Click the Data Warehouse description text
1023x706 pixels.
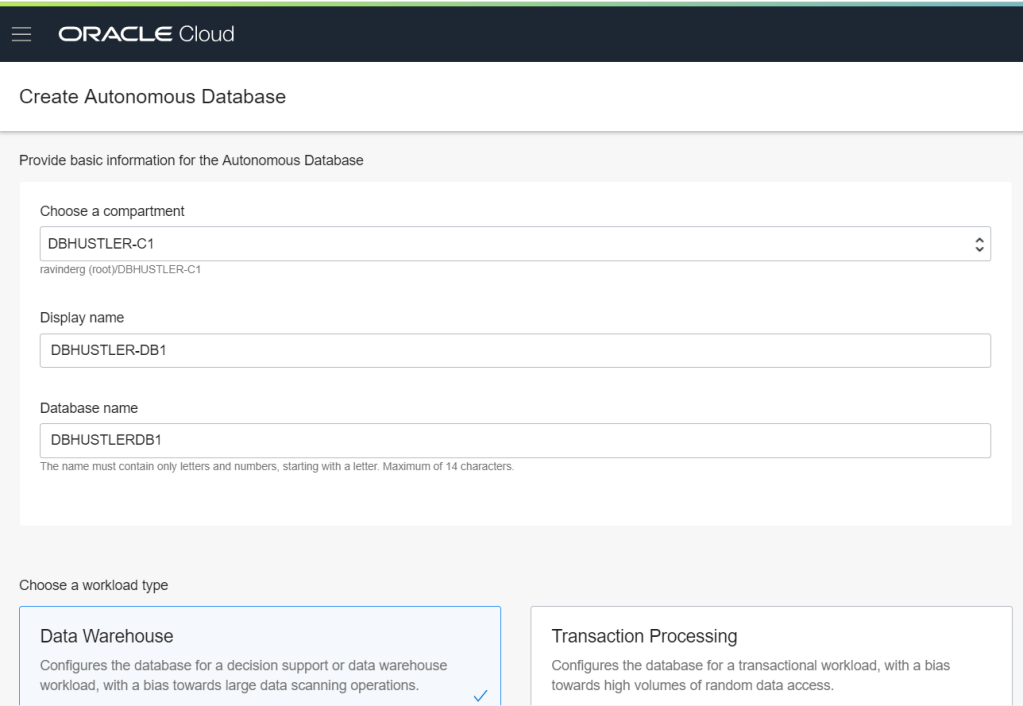pos(244,675)
